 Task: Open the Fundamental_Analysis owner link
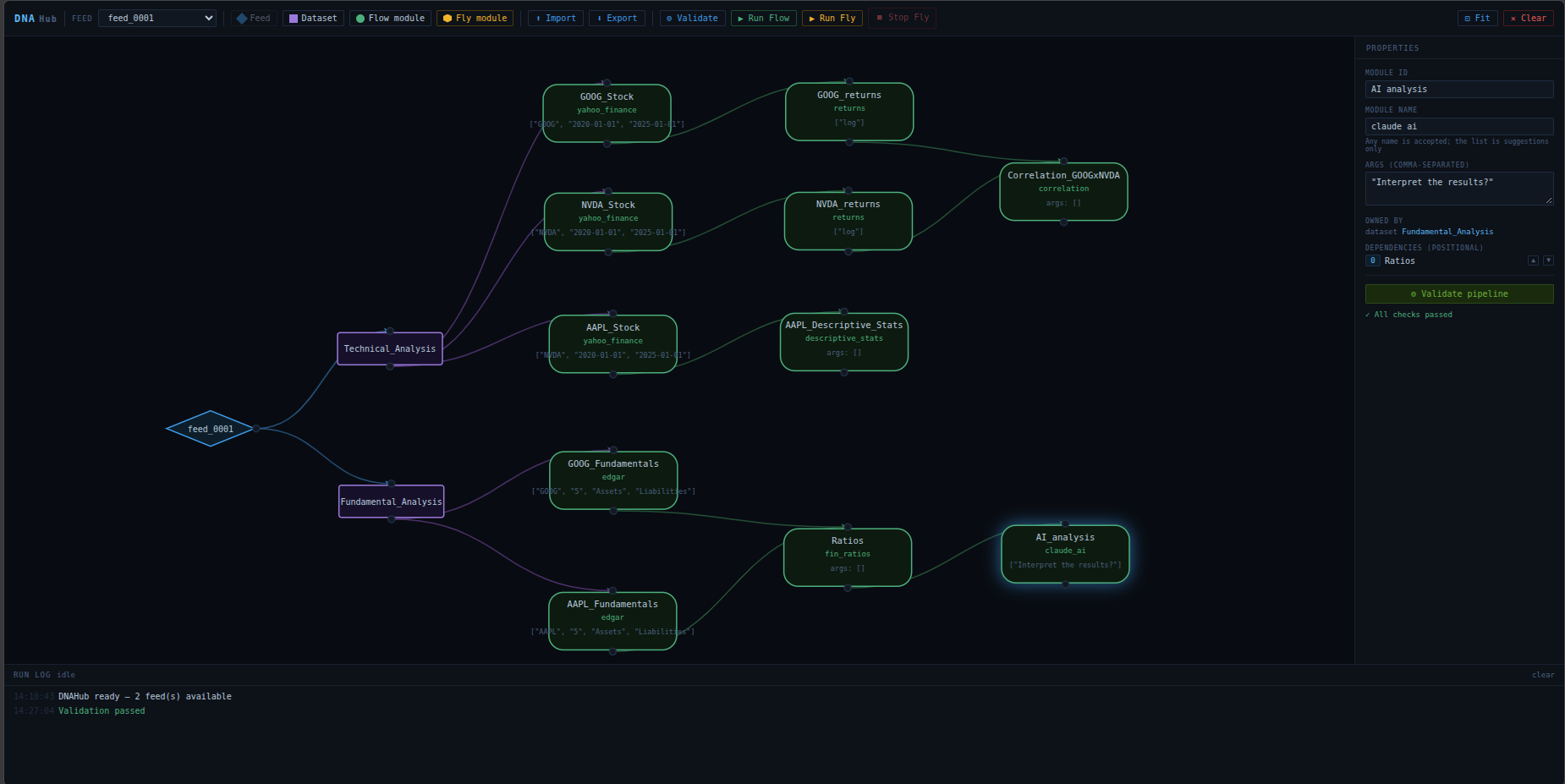pyautogui.click(x=1447, y=232)
